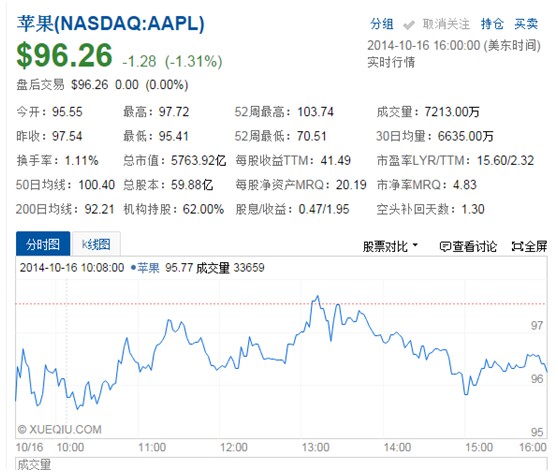The image size is (558, 472).
Task: Expand the 股票对比 dropdown
Action: tap(390, 246)
